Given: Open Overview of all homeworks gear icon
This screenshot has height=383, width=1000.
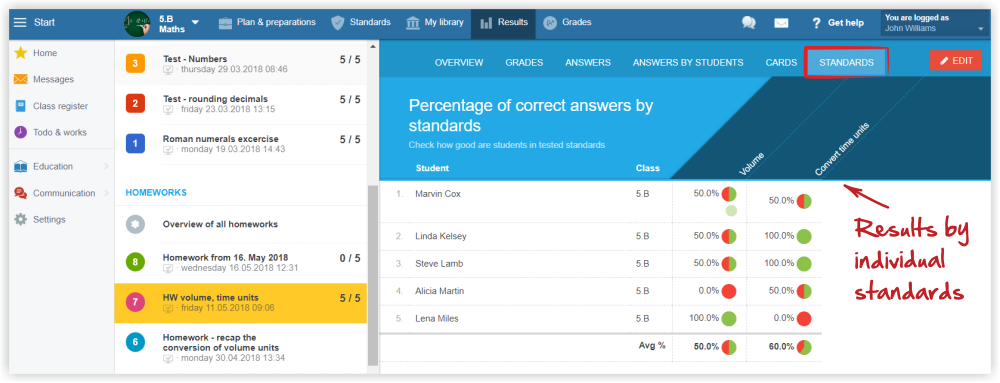Looking at the screenshot, I should [x=135, y=224].
